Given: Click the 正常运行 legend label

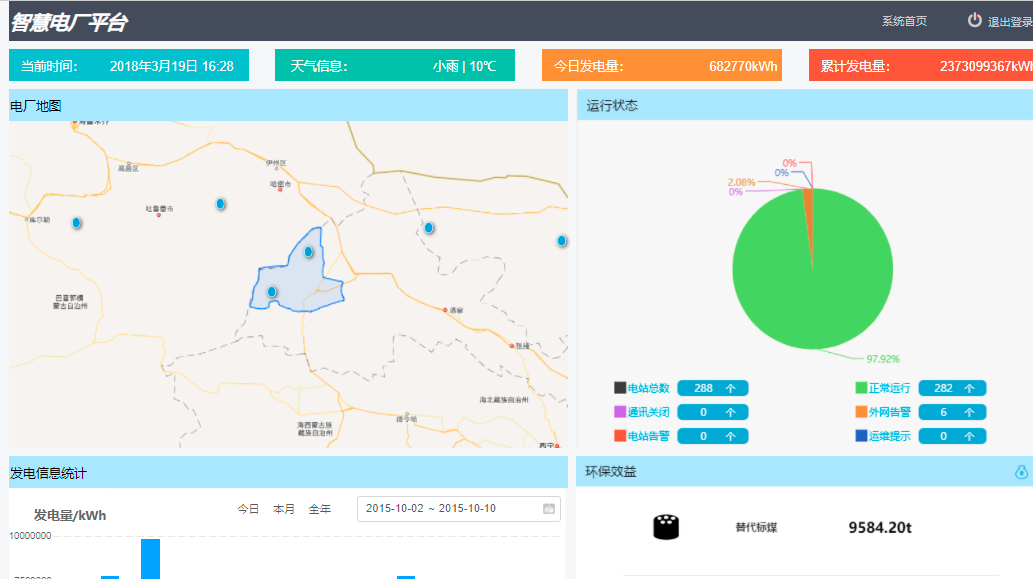Looking at the screenshot, I should (x=889, y=389).
